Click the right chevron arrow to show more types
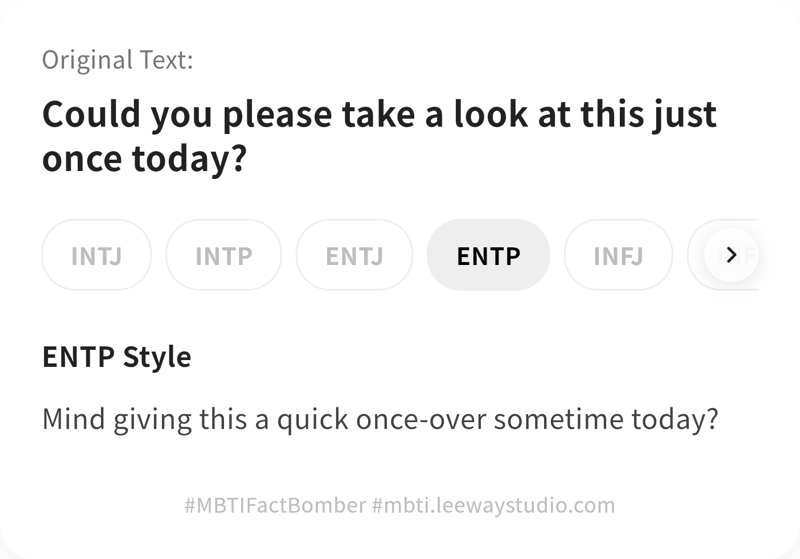The image size is (800, 559). click(x=731, y=255)
